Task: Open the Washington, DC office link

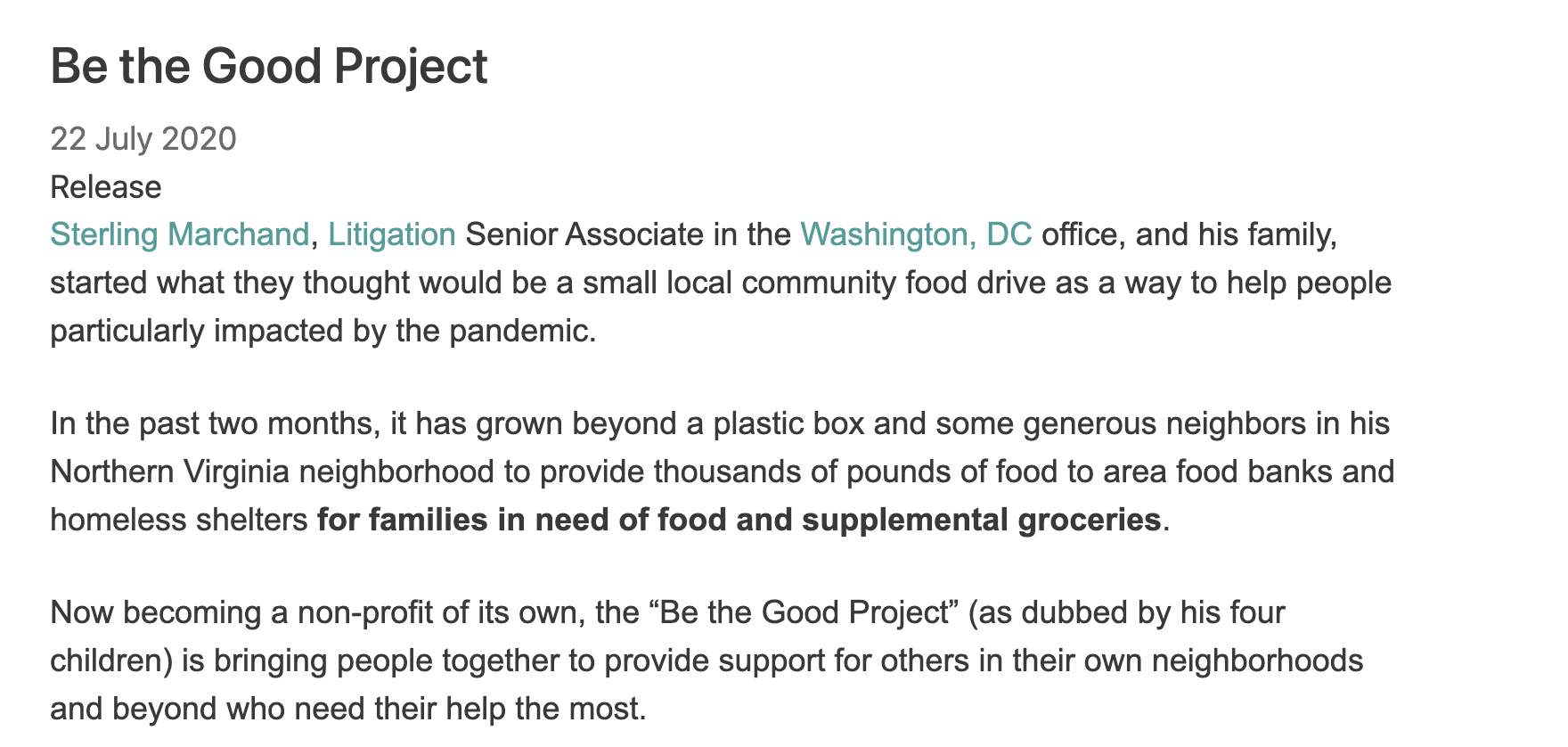Action: [x=916, y=234]
